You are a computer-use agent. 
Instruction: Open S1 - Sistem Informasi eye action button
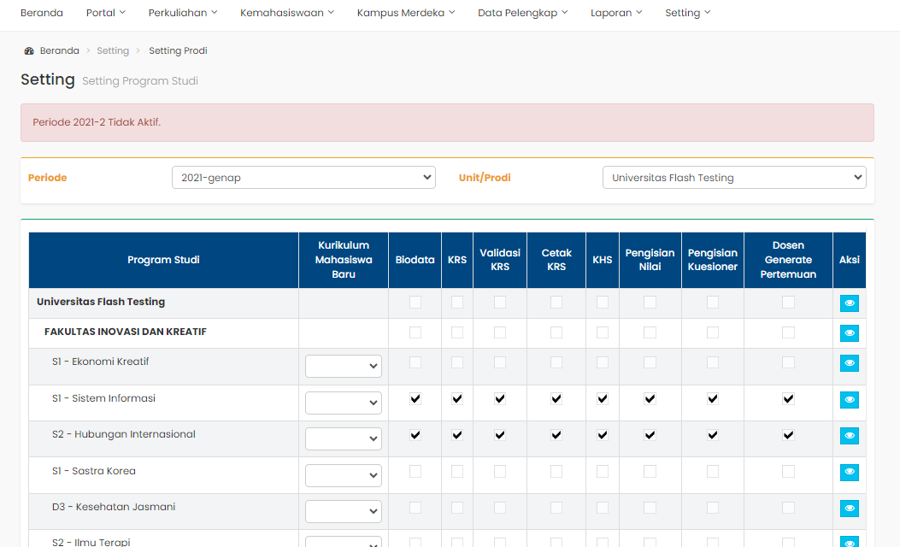coord(849,400)
